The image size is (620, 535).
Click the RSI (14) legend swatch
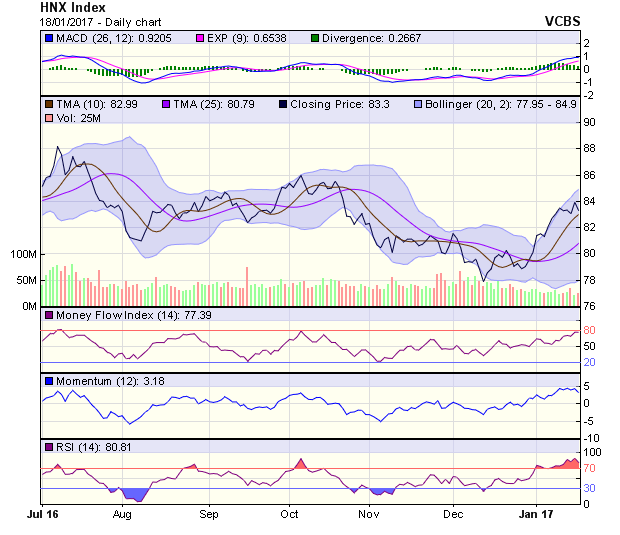click(49, 446)
